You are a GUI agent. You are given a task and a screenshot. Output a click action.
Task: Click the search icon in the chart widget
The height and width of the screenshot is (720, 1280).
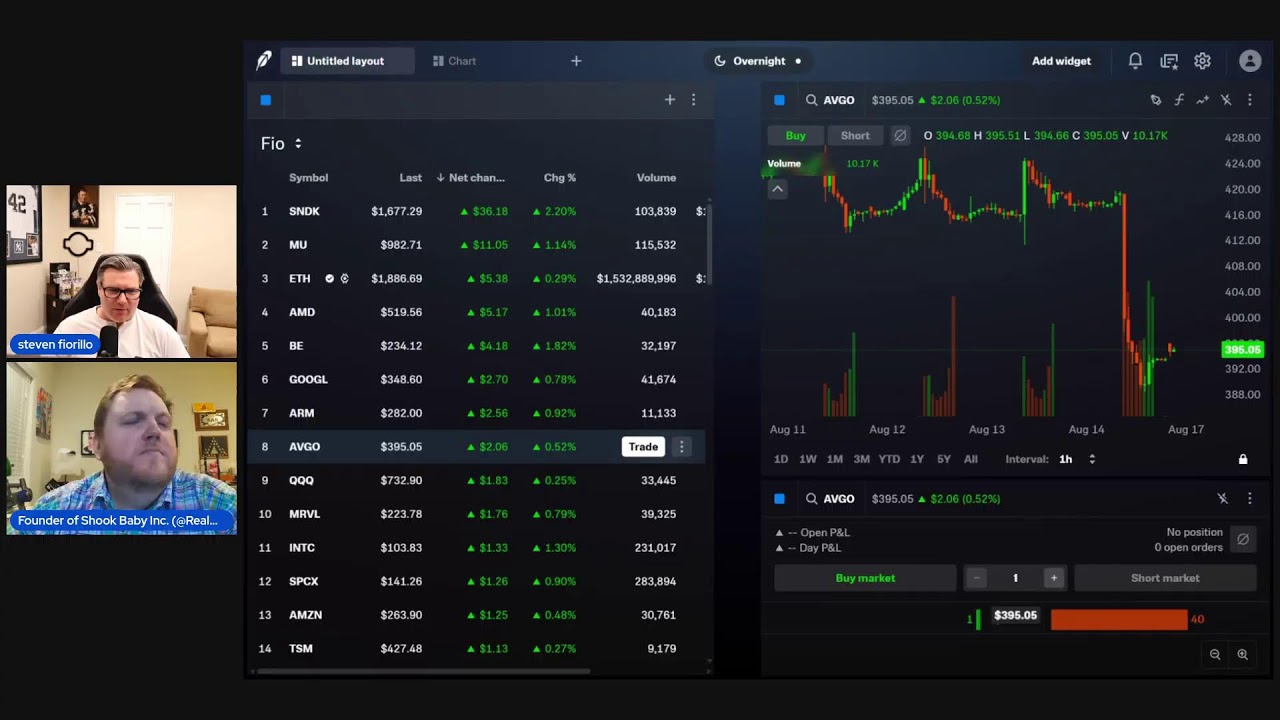click(x=812, y=100)
